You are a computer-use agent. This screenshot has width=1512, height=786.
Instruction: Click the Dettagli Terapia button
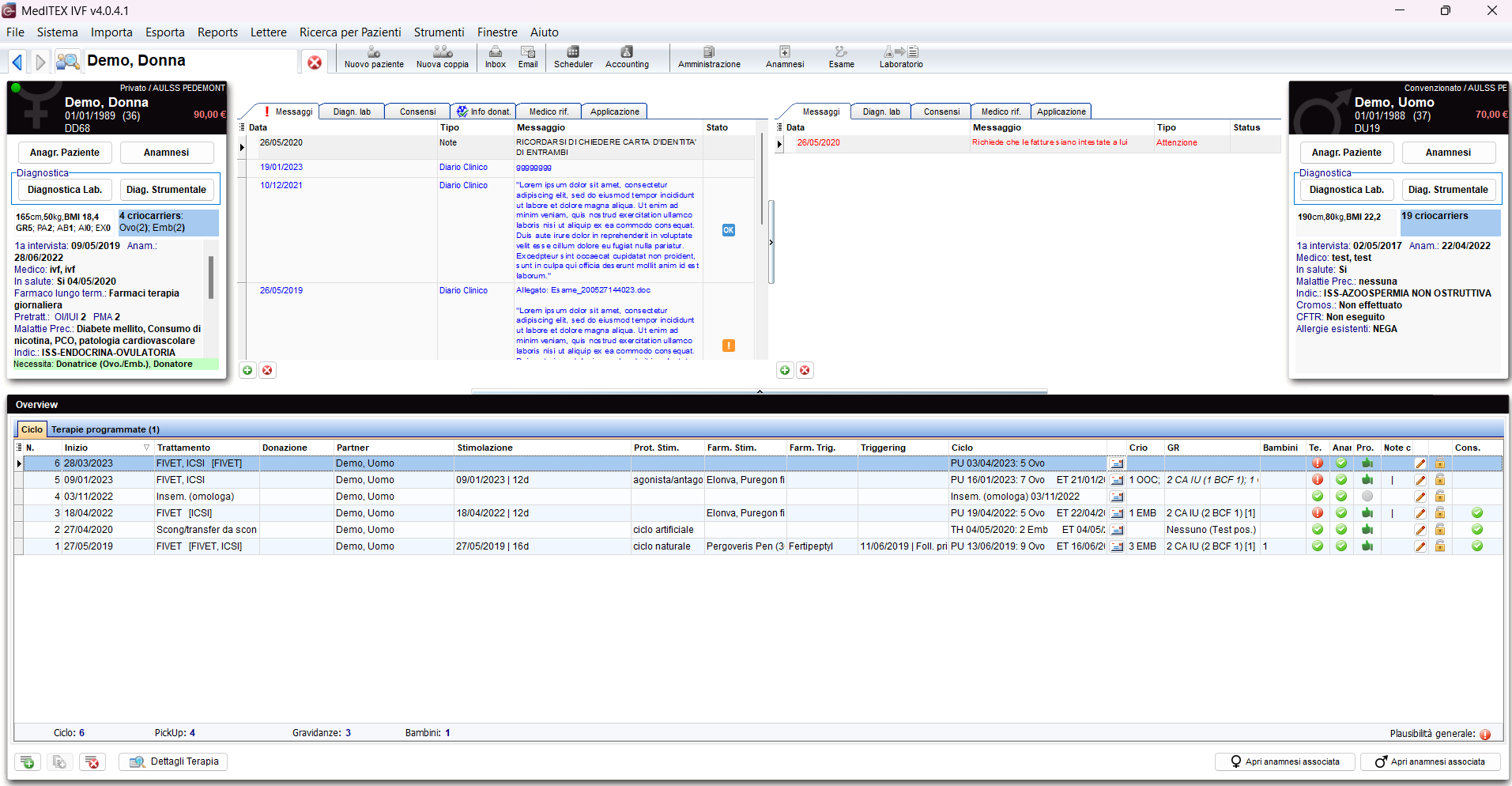(x=173, y=761)
